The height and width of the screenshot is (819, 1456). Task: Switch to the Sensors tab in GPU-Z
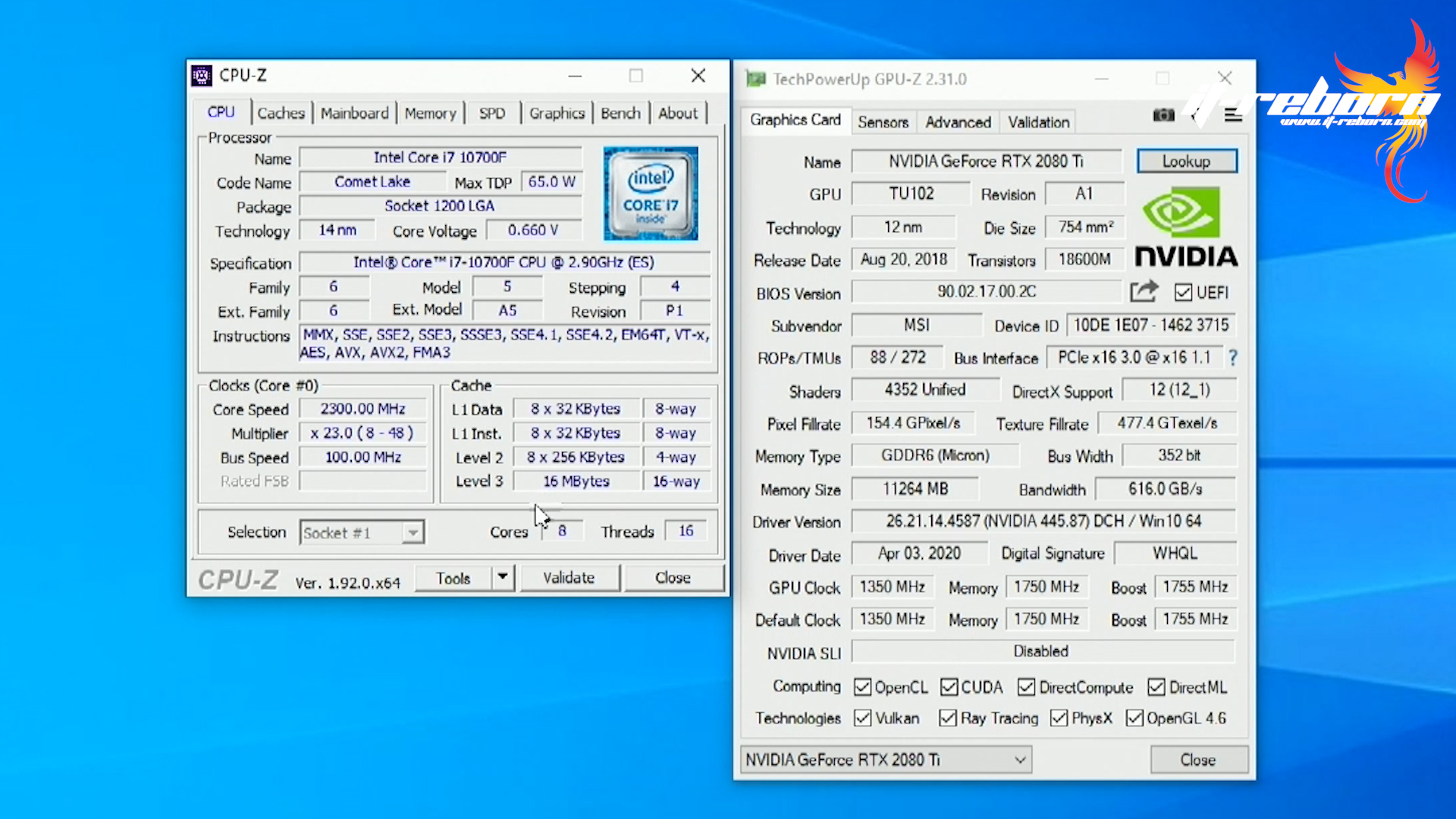[x=883, y=122]
